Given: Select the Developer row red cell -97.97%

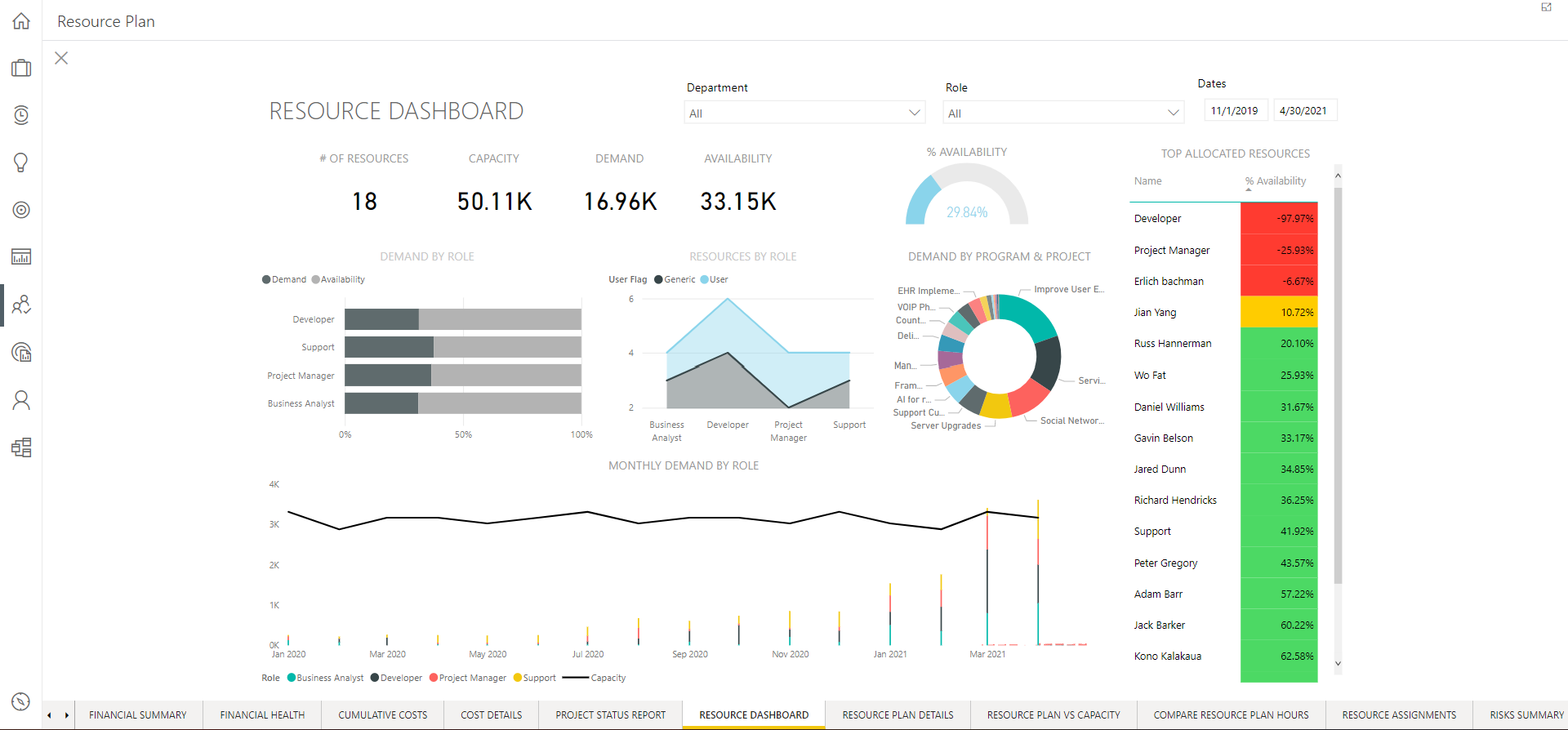Looking at the screenshot, I should (1279, 218).
